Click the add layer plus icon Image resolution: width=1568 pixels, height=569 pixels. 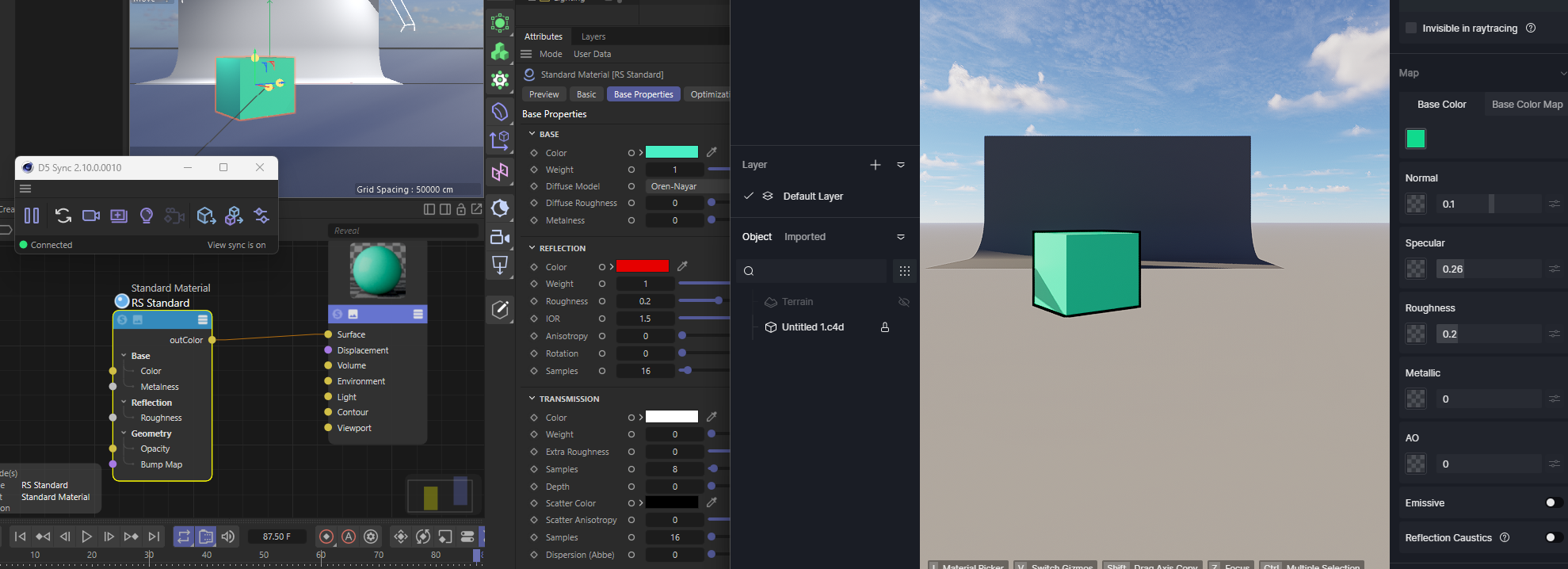click(x=875, y=165)
